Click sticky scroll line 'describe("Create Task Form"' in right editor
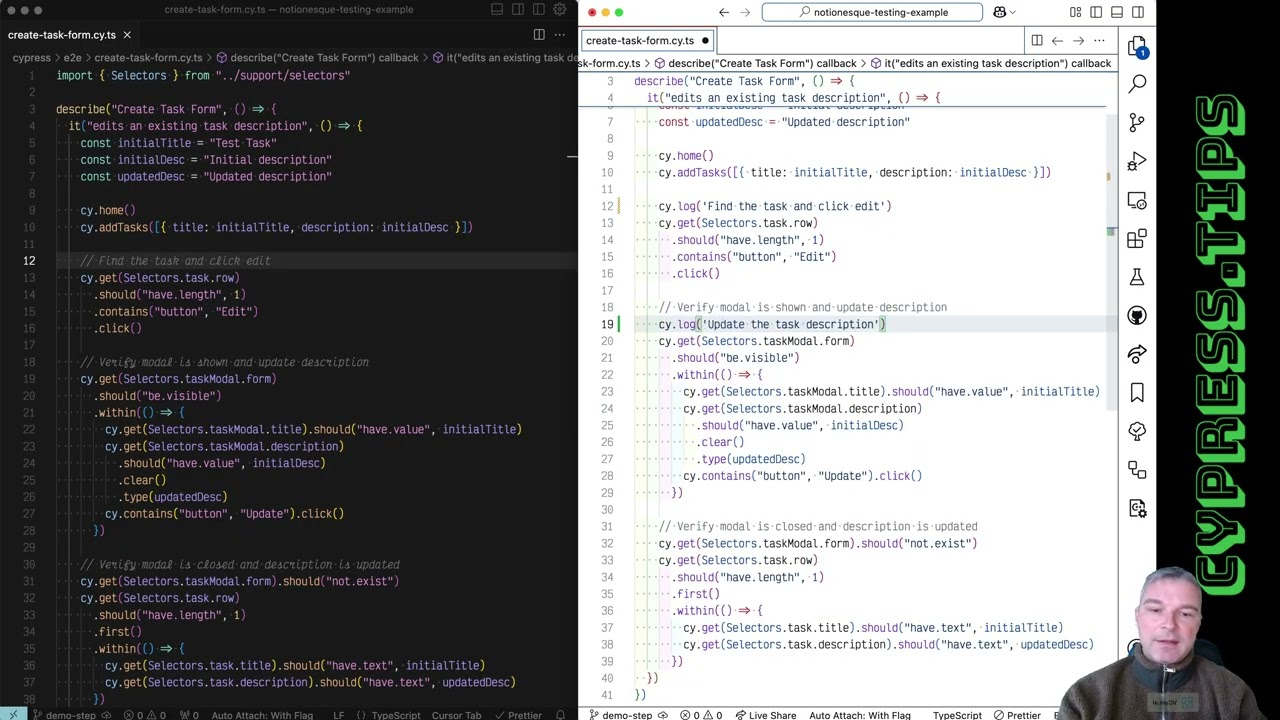This screenshot has height=720, width=1280. coord(744,81)
